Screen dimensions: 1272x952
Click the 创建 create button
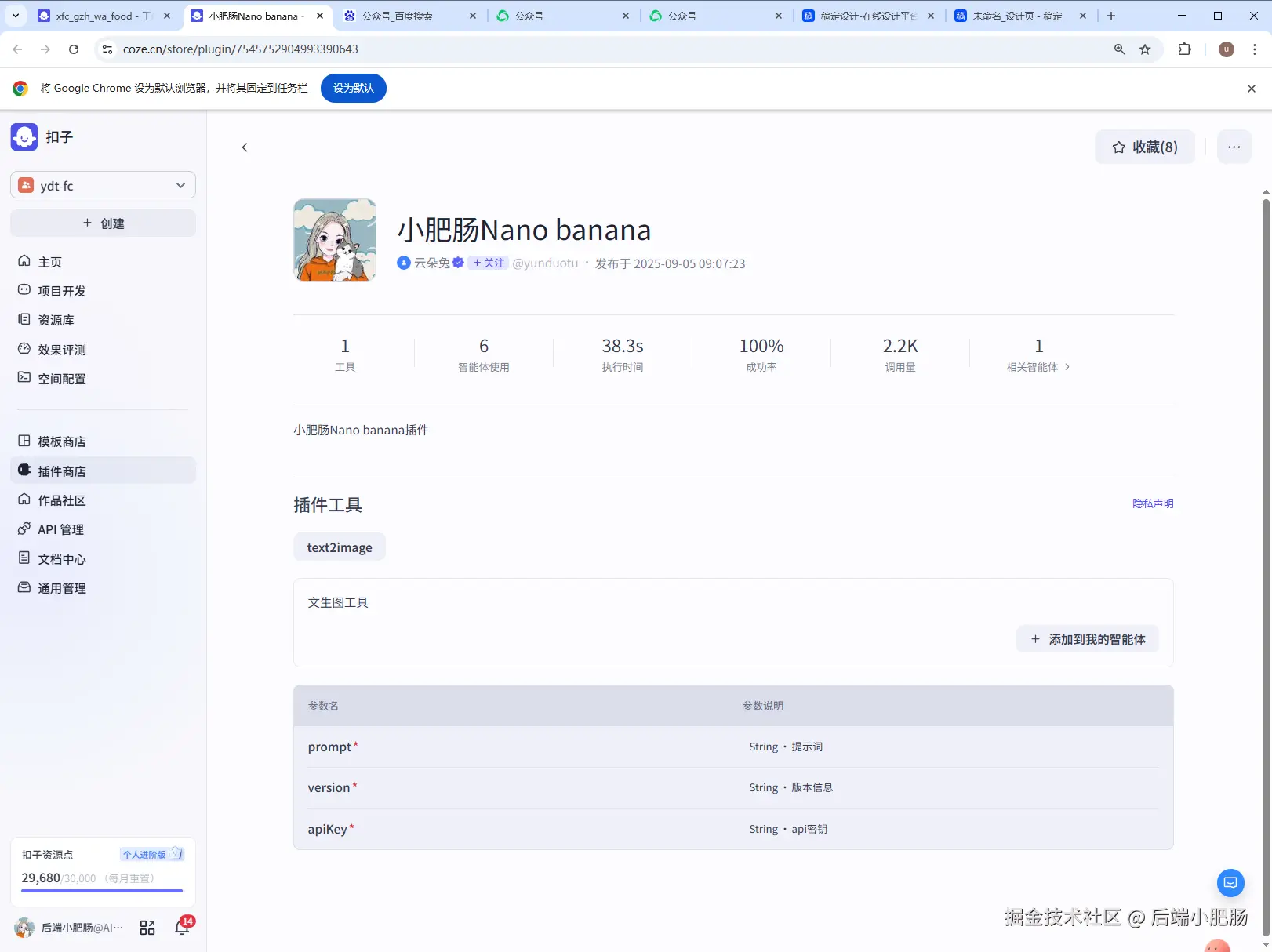pyautogui.click(x=103, y=223)
